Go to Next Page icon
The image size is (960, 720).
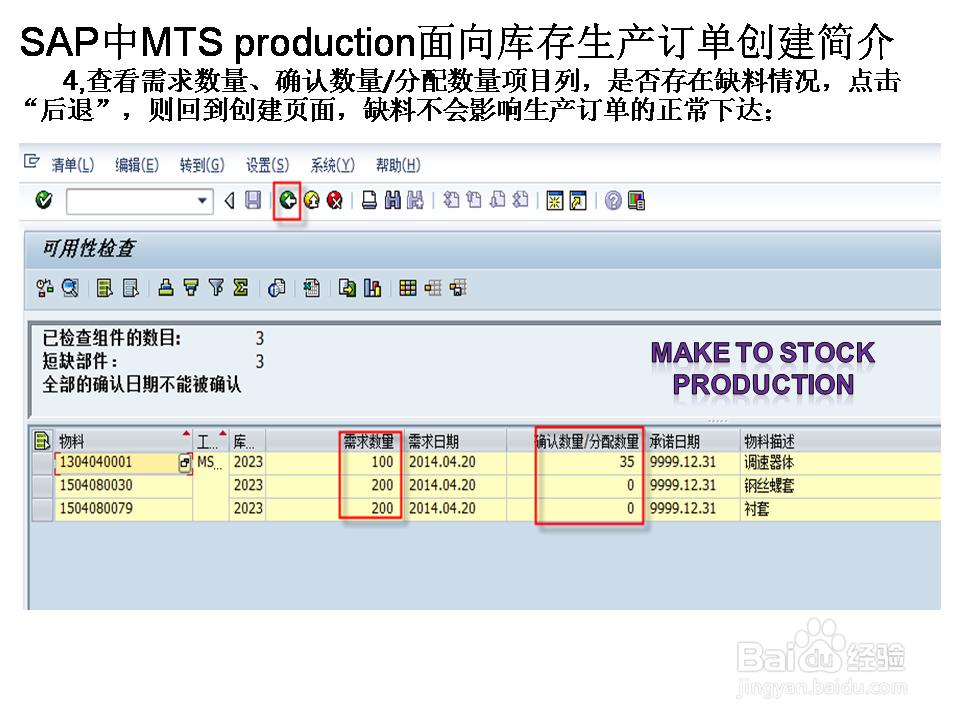(x=498, y=200)
